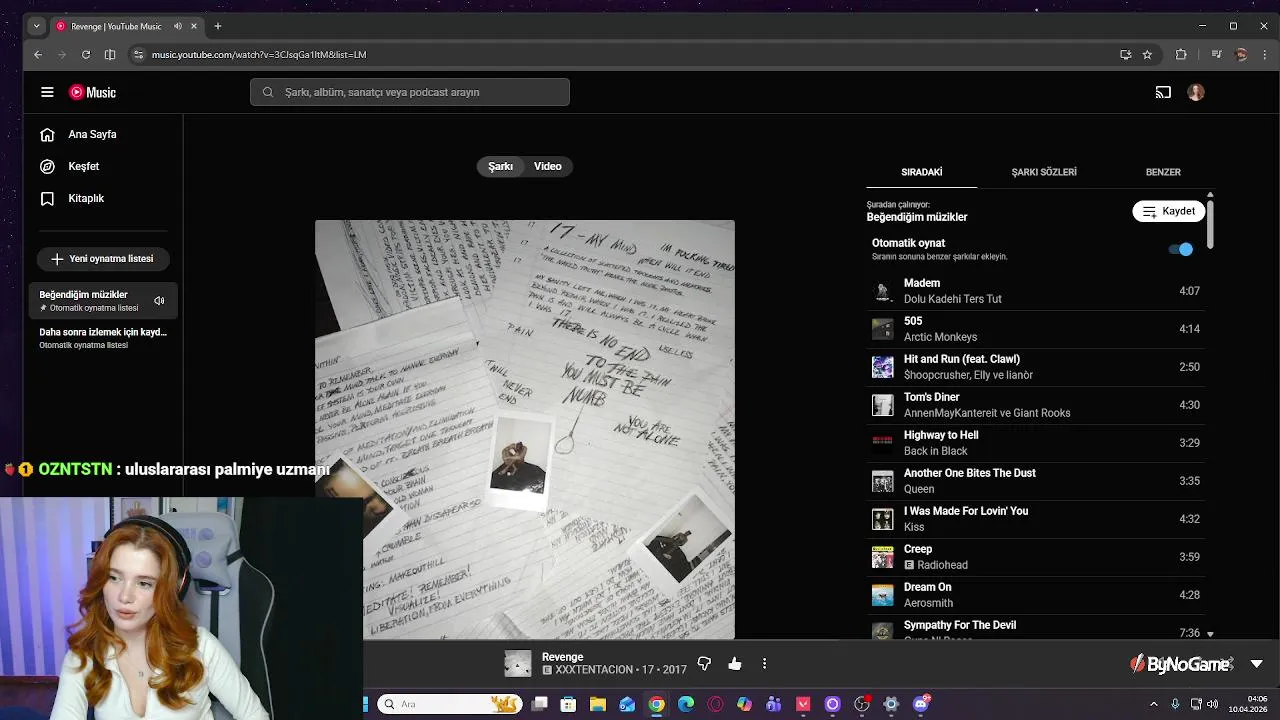Viewport: 1280px width, 720px height.
Task: Open the account avatar menu
Action: tap(1196, 92)
